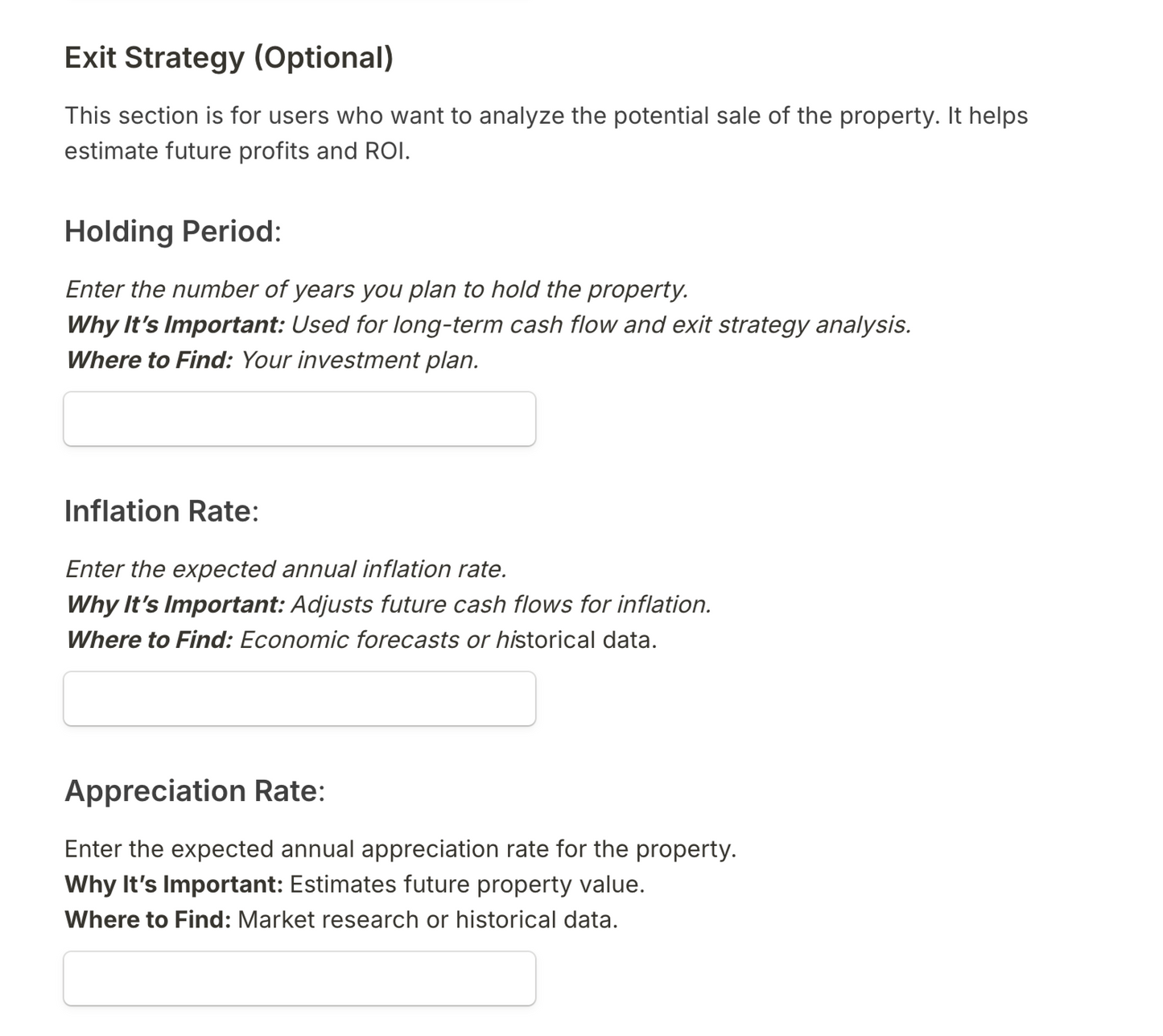
Task: Focus the empty field below Appreciation Rate
Action: click(299, 977)
